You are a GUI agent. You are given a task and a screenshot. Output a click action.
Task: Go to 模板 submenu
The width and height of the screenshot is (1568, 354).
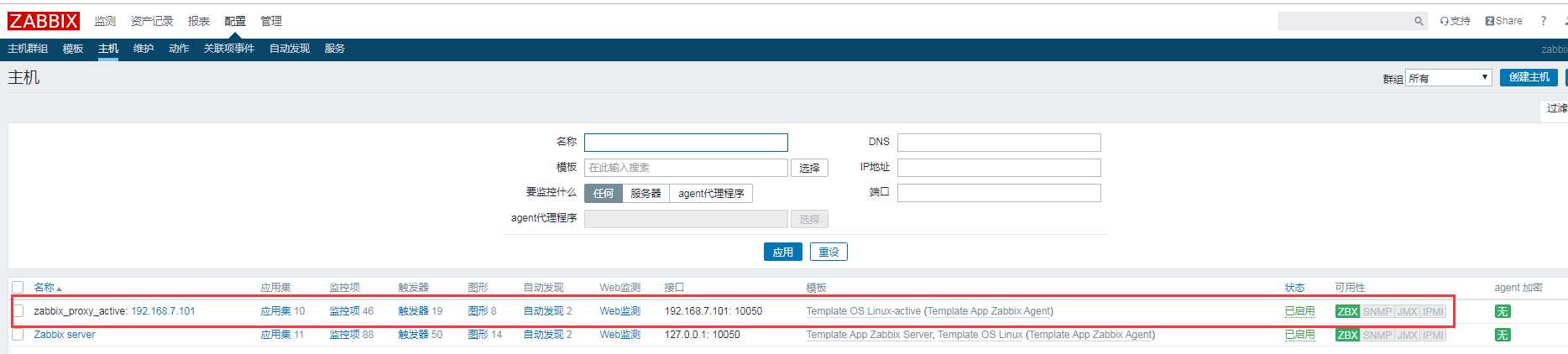73,49
